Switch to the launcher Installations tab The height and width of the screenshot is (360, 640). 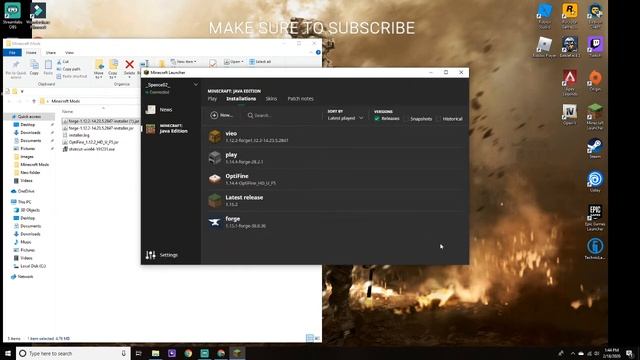coord(241,99)
